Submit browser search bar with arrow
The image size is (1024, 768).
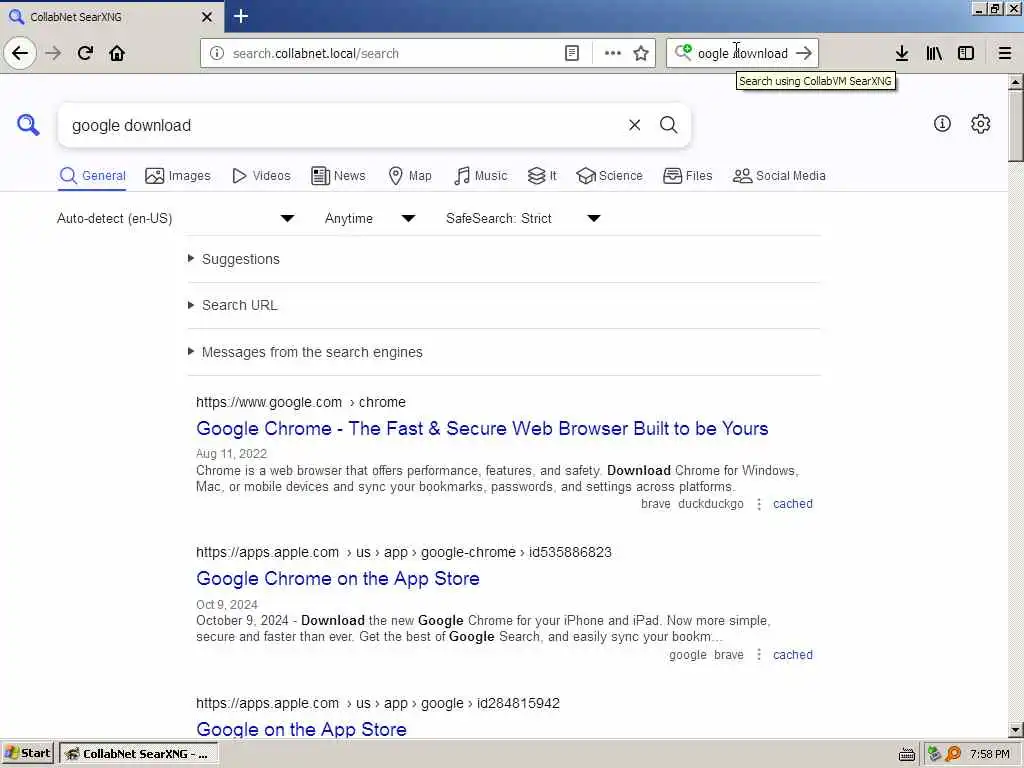(x=805, y=53)
